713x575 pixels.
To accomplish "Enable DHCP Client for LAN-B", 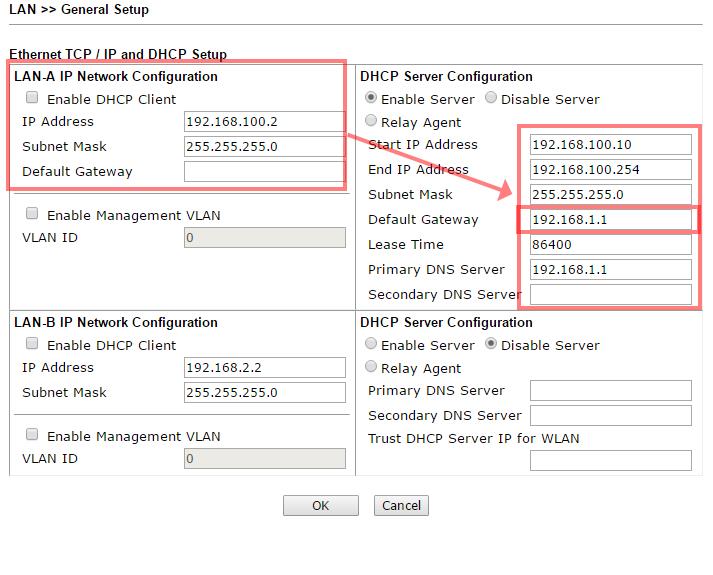I will click(x=32, y=344).
